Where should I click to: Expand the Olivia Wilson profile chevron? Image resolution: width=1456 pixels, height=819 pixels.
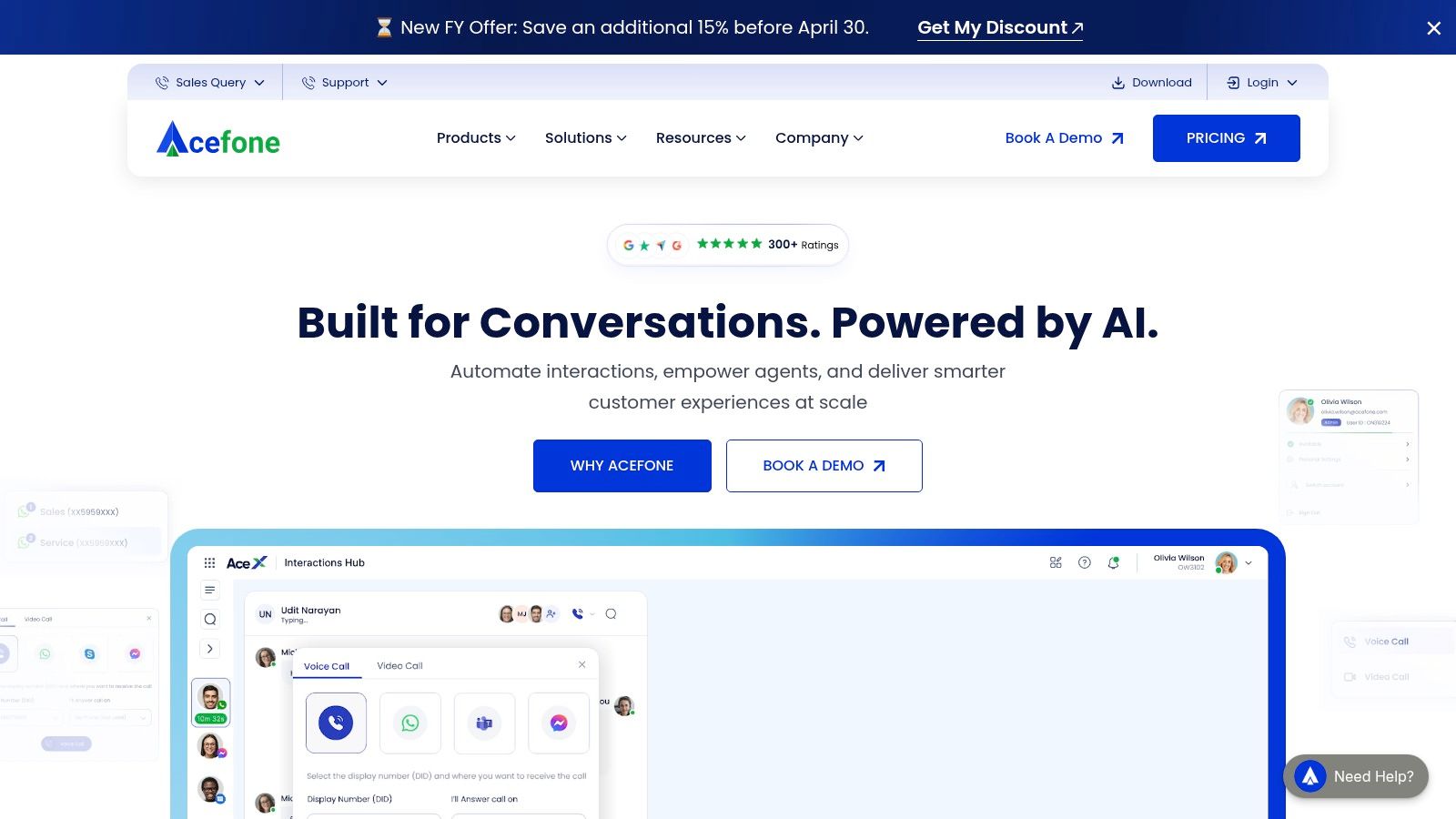1249,563
